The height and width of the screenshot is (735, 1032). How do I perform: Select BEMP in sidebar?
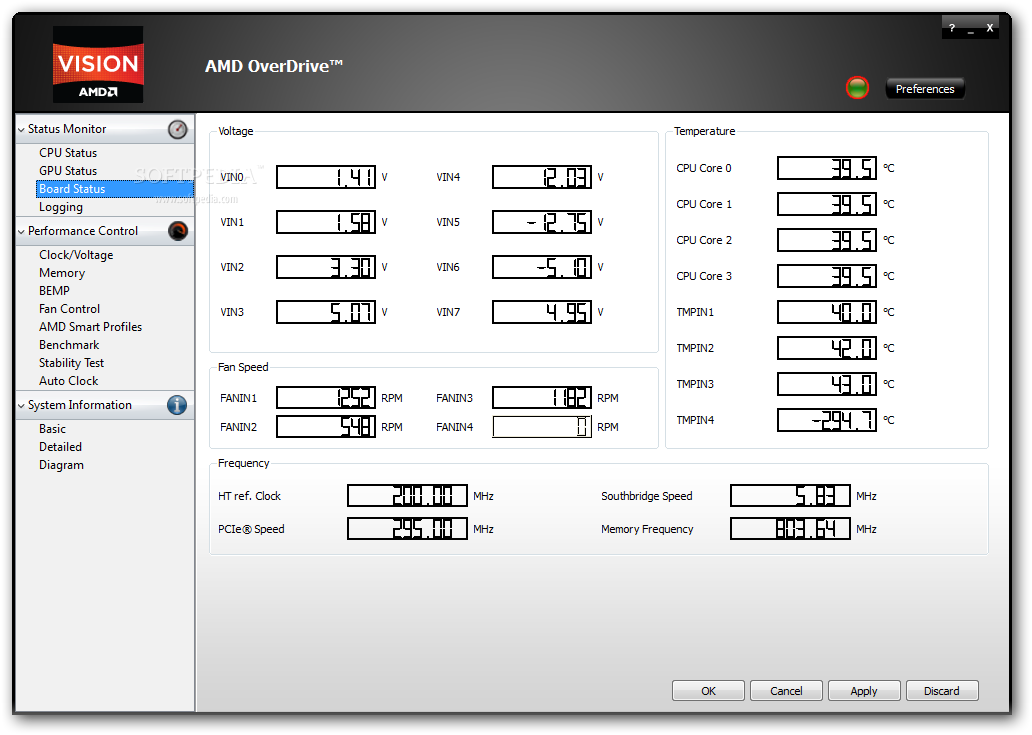pos(54,291)
